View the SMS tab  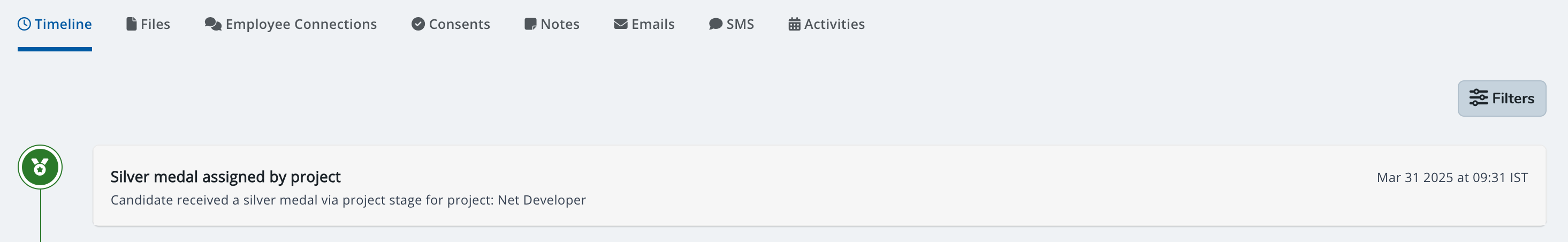pos(740,25)
